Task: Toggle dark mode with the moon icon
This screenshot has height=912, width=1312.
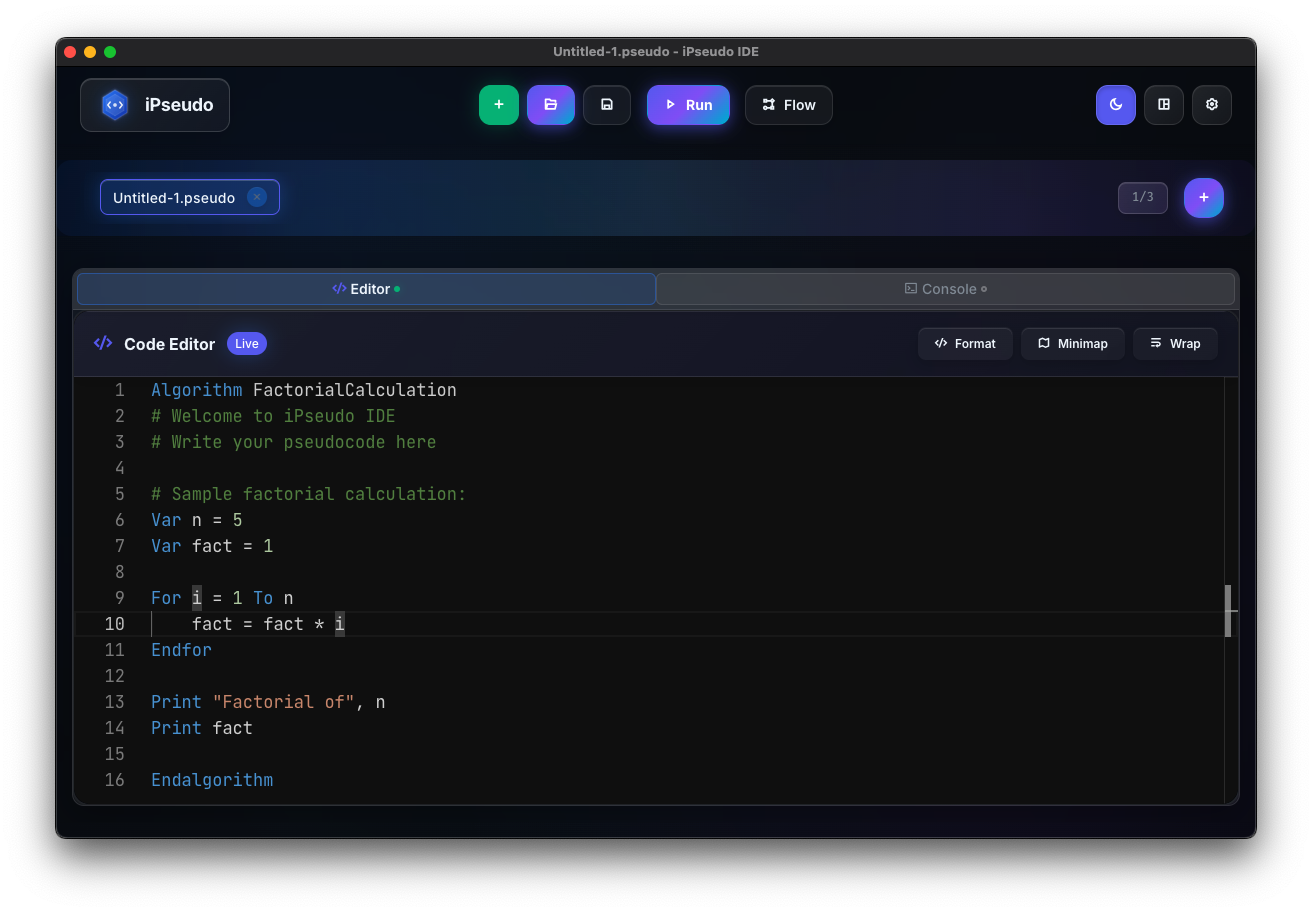Action: [x=1116, y=105]
